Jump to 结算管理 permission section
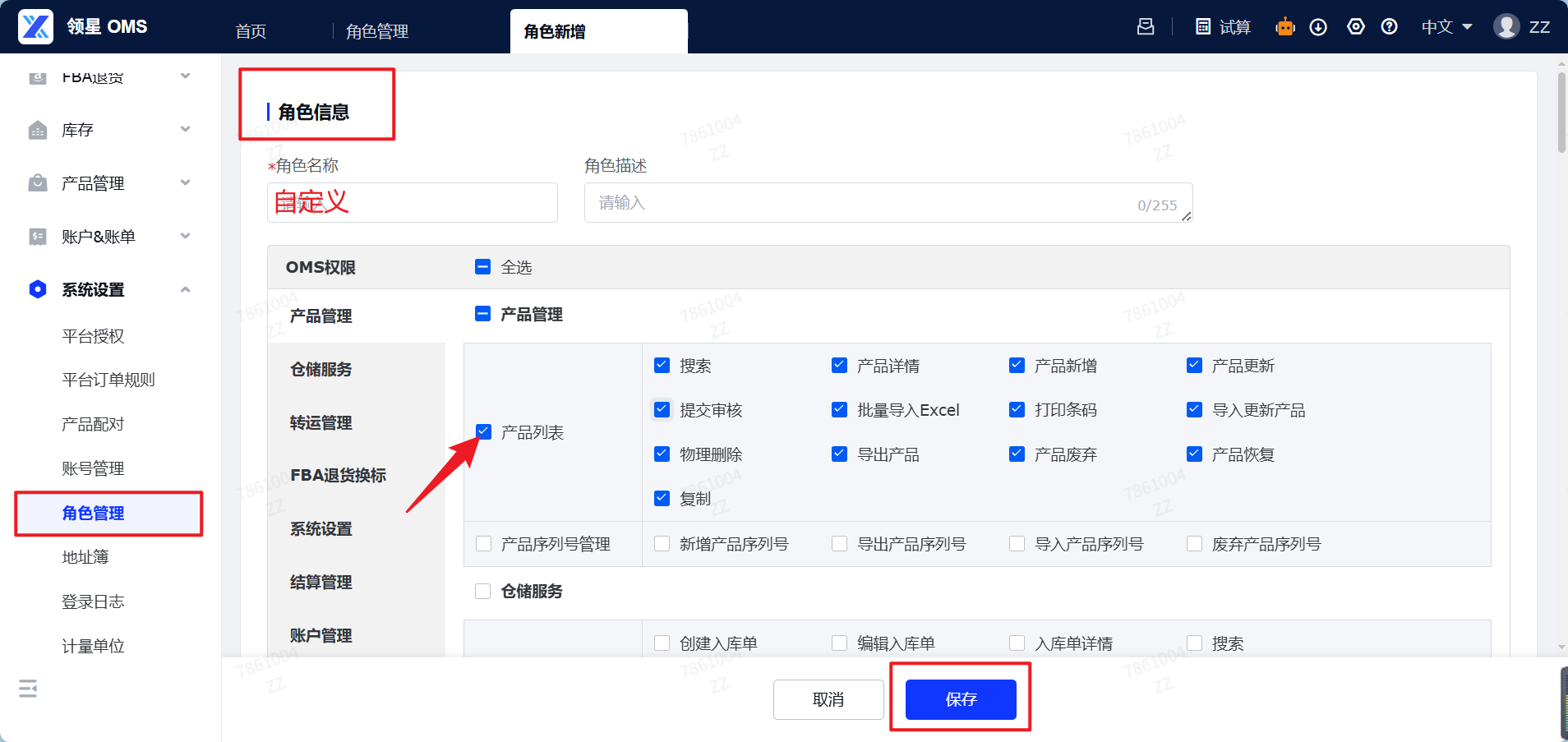This screenshot has width=1568, height=742. 321,582
